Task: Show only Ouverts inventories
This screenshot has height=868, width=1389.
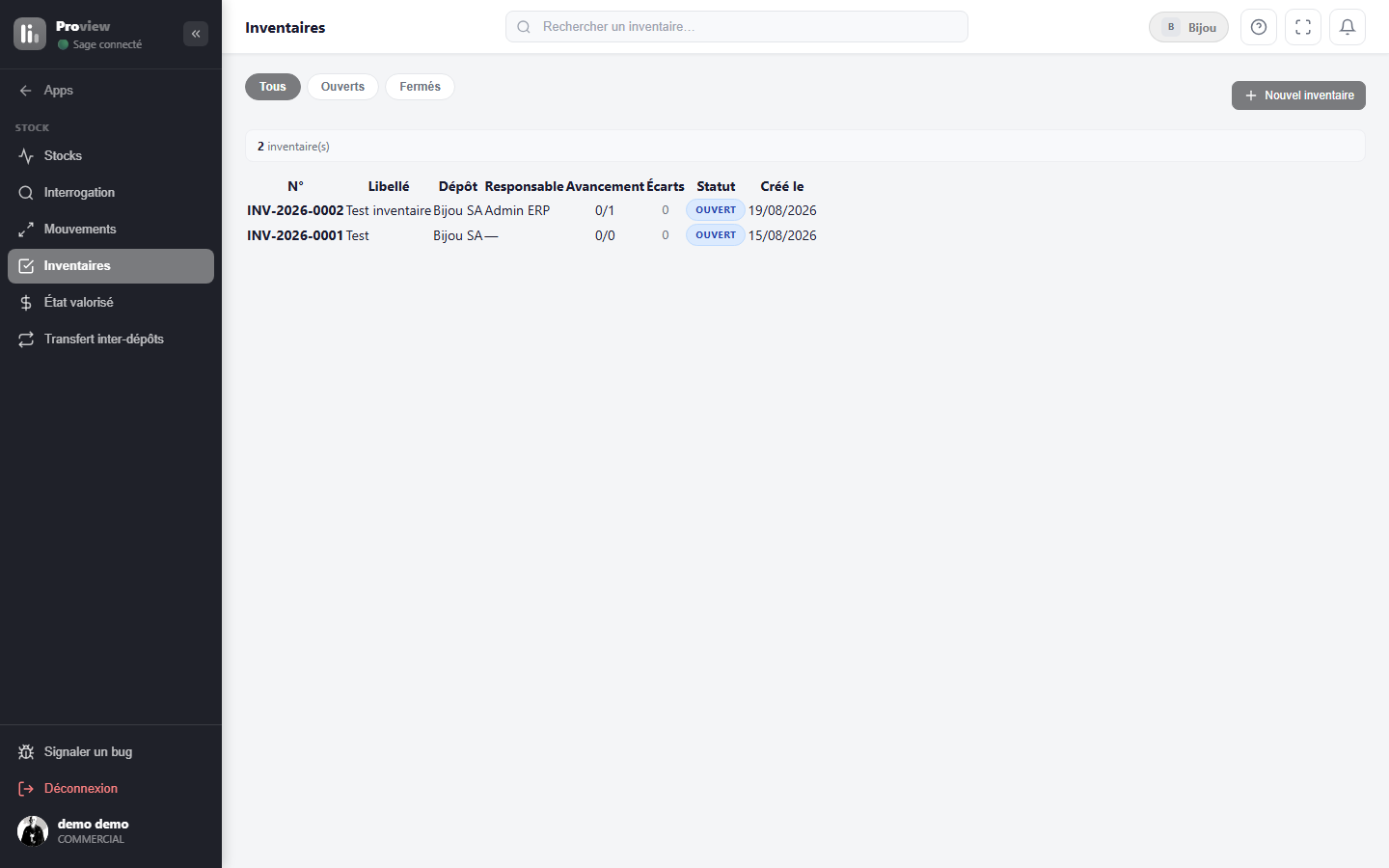Action: click(x=342, y=87)
